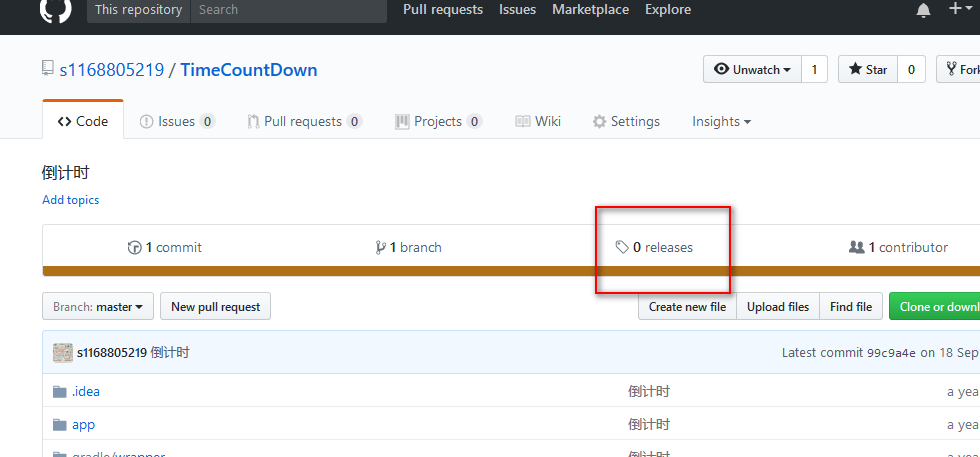This screenshot has height=457, width=980.
Task: Open app row commit message 倒计时
Action: click(x=649, y=425)
